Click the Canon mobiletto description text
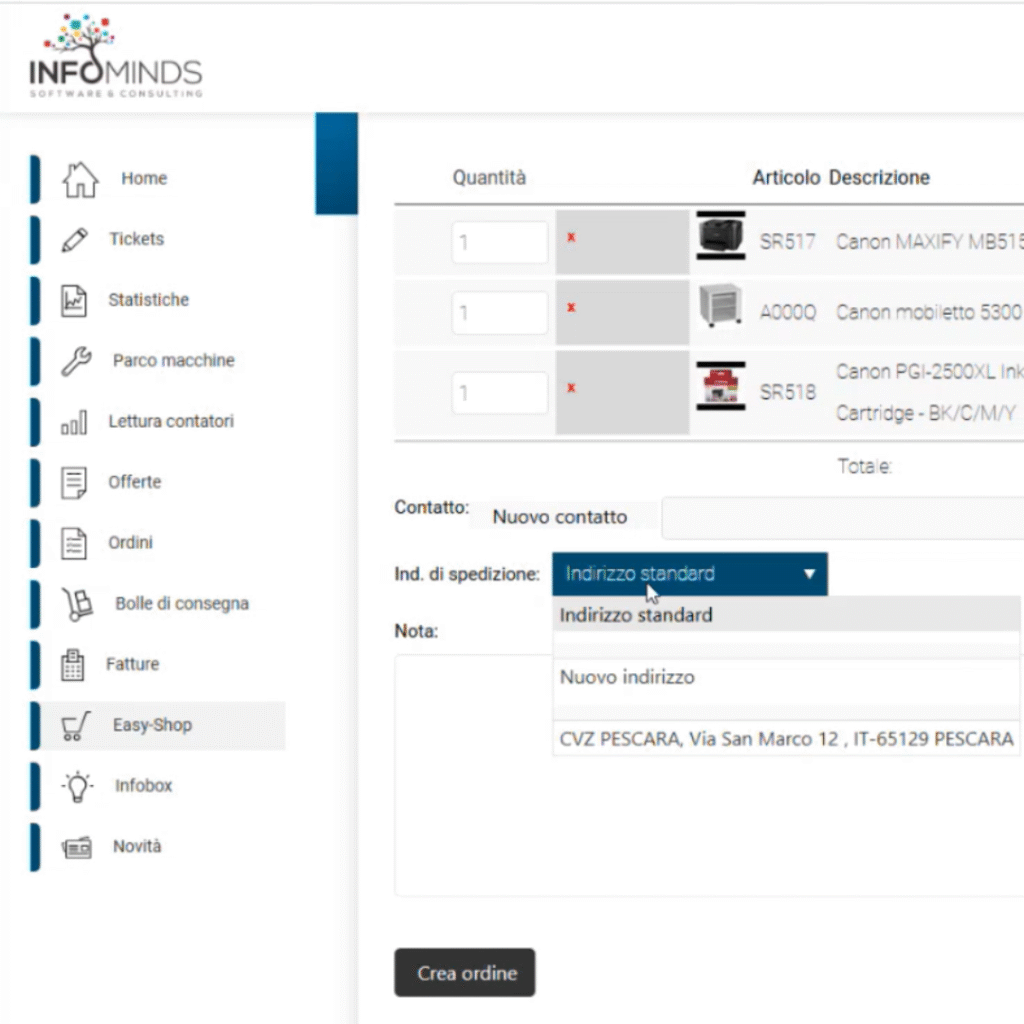Image resolution: width=1024 pixels, height=1024 pixels. [930, 312]
